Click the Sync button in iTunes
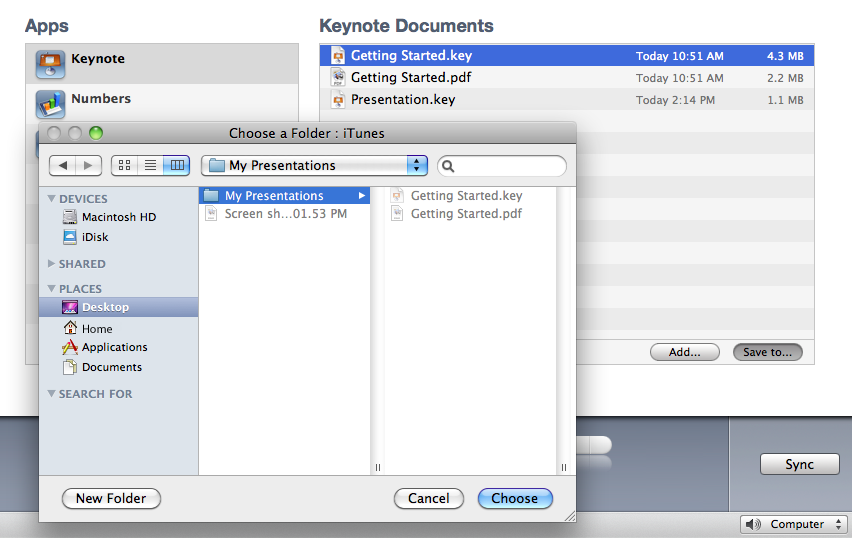 click(799, 464)
